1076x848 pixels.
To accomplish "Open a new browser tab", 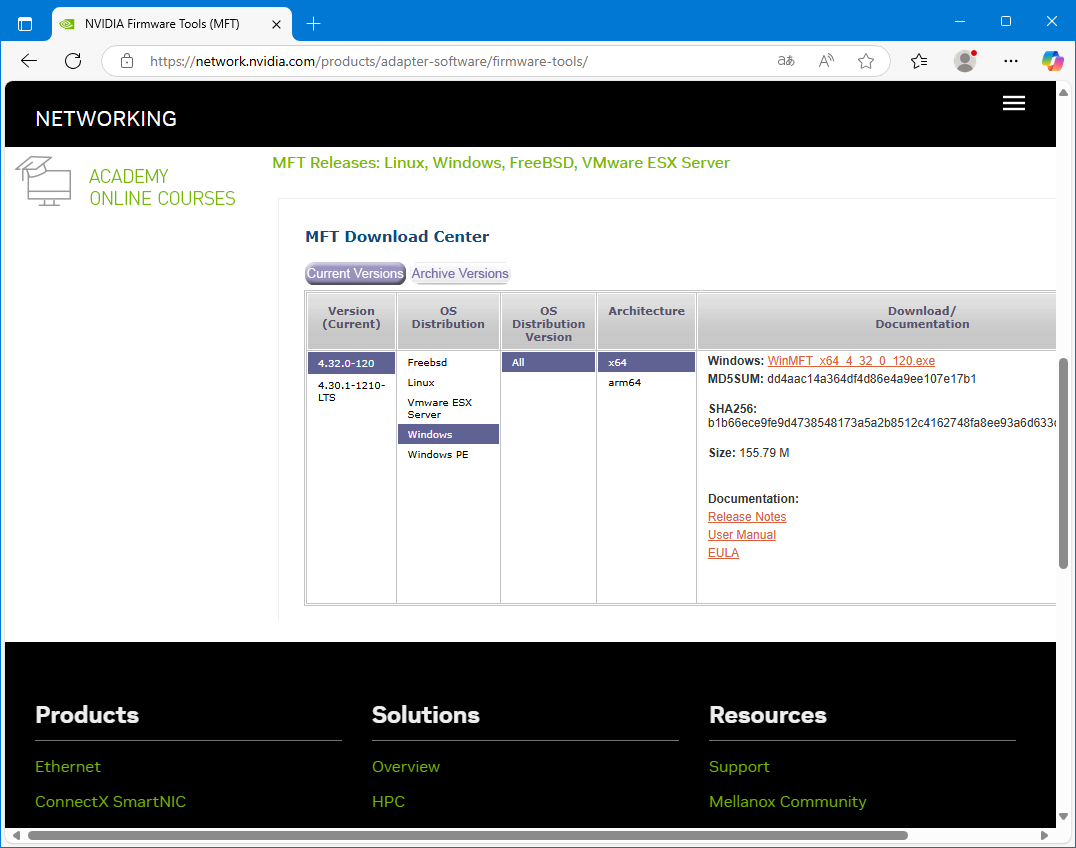I will (x=313, y=23).
